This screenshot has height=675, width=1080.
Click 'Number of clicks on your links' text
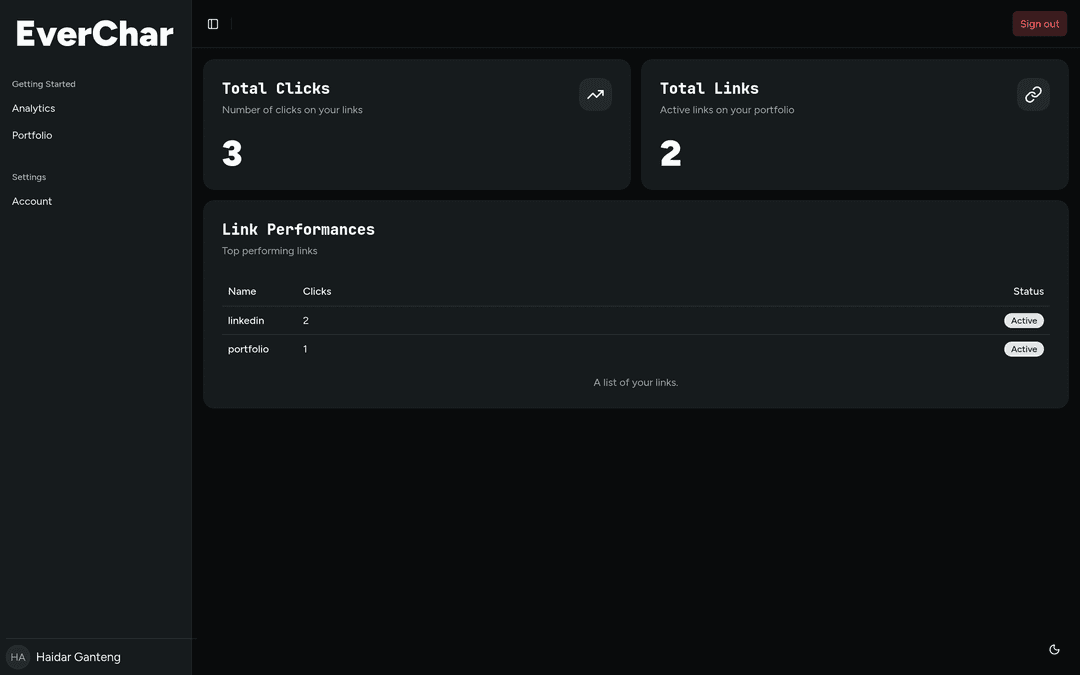click(292, 110)
